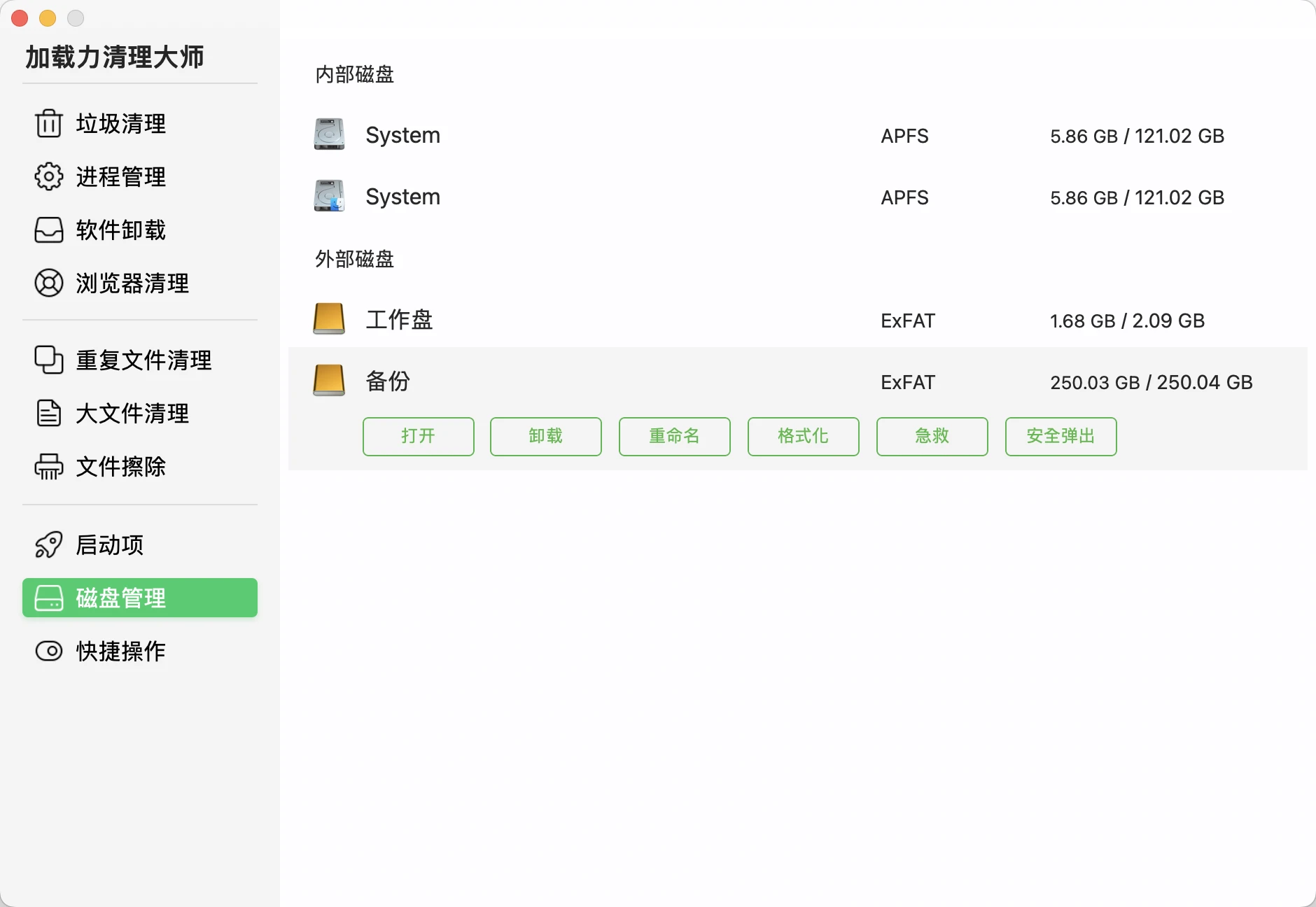Select the 工作盘 disk row
This screenshot has width=1316, height=907.
coord(630,320)
